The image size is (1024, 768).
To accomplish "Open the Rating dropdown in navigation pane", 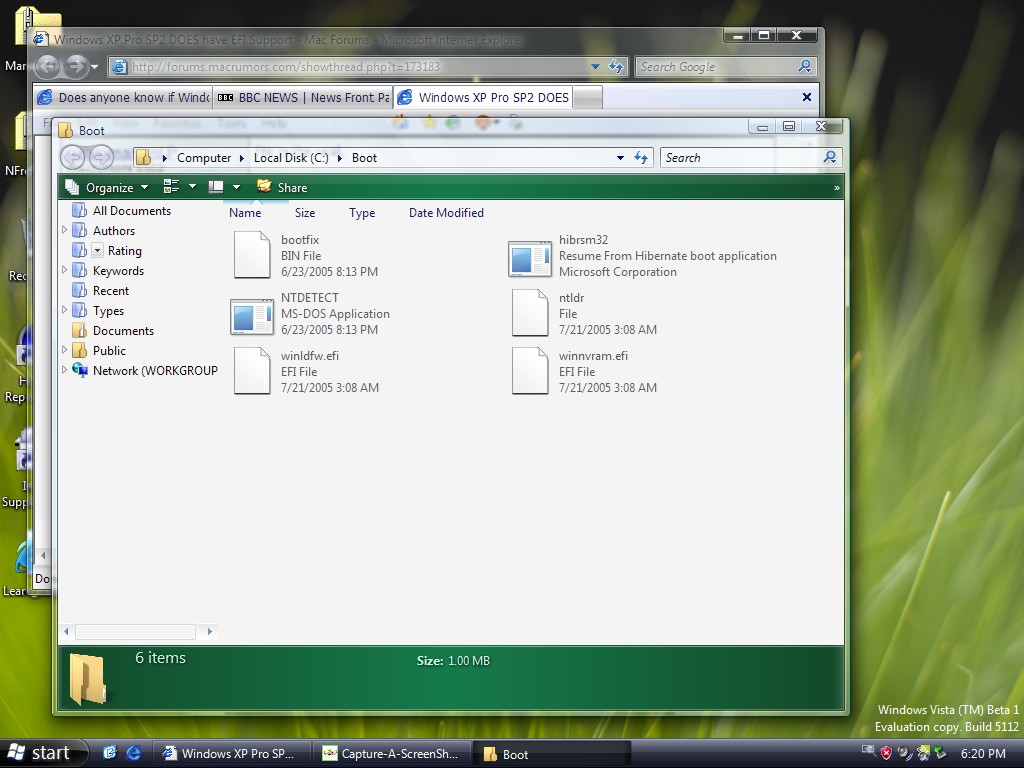I will [97, 250].
